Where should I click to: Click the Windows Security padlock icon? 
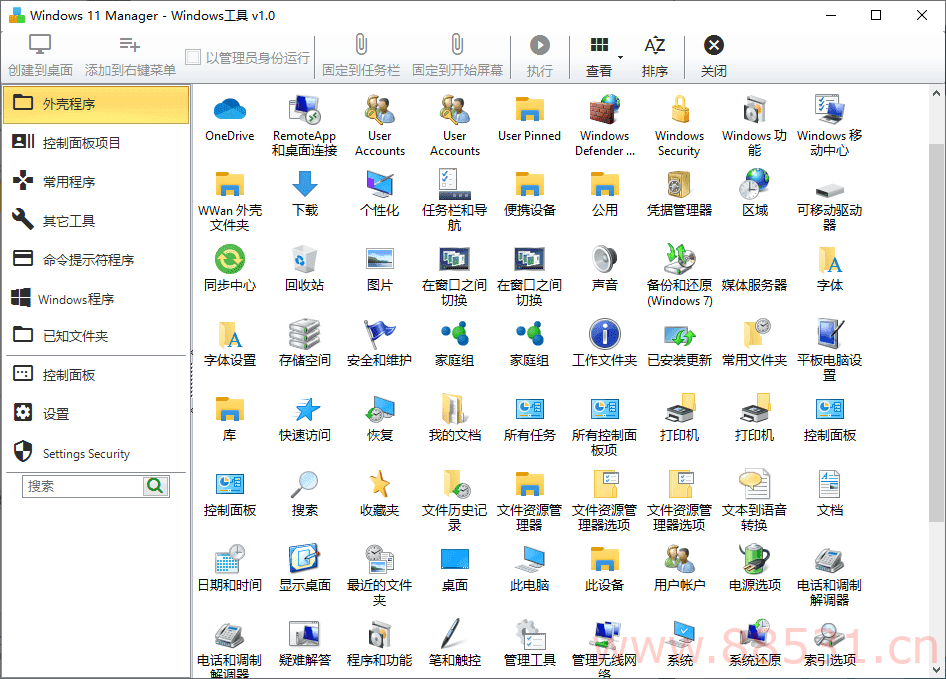[679, 110]
